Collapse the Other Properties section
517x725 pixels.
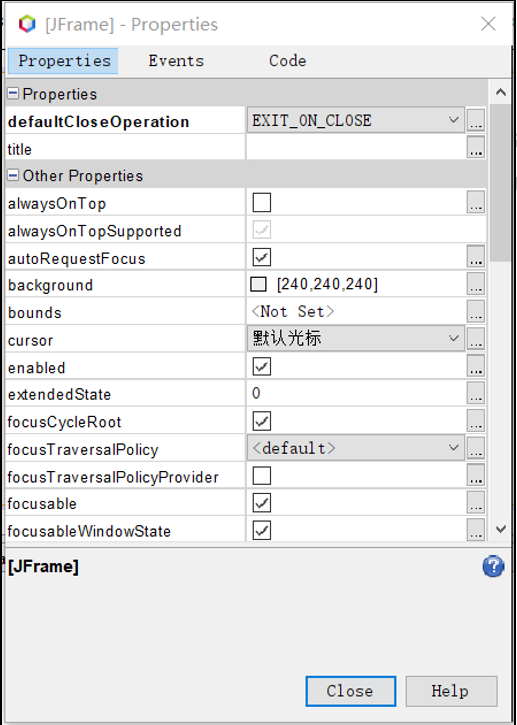[13, 176]
